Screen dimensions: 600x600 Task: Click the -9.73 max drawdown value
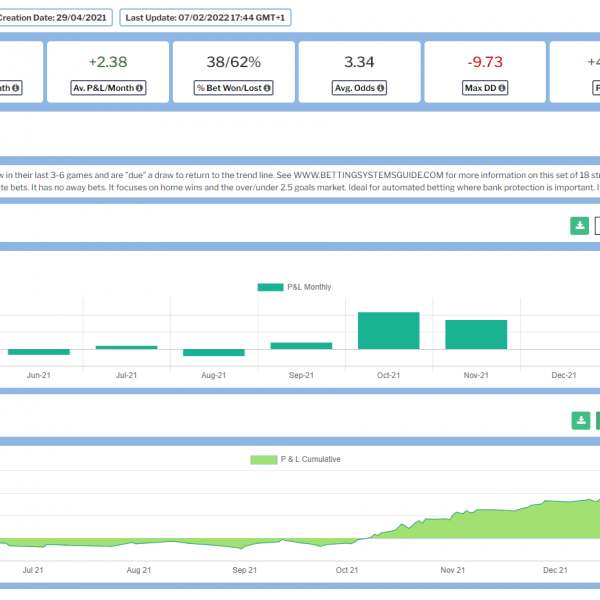485,62
